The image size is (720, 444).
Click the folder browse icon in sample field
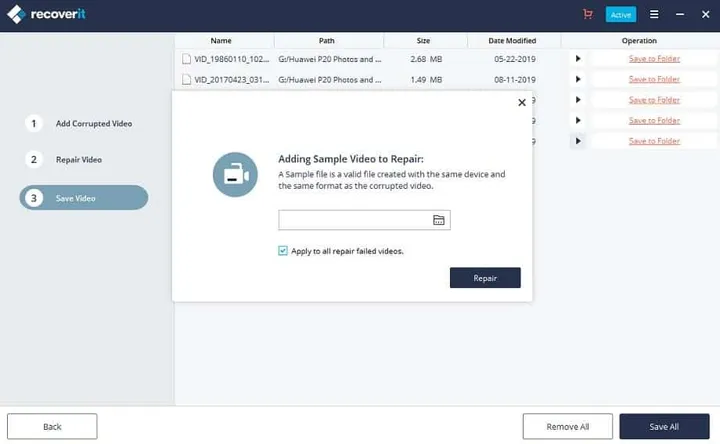click(x=438, y=220)
